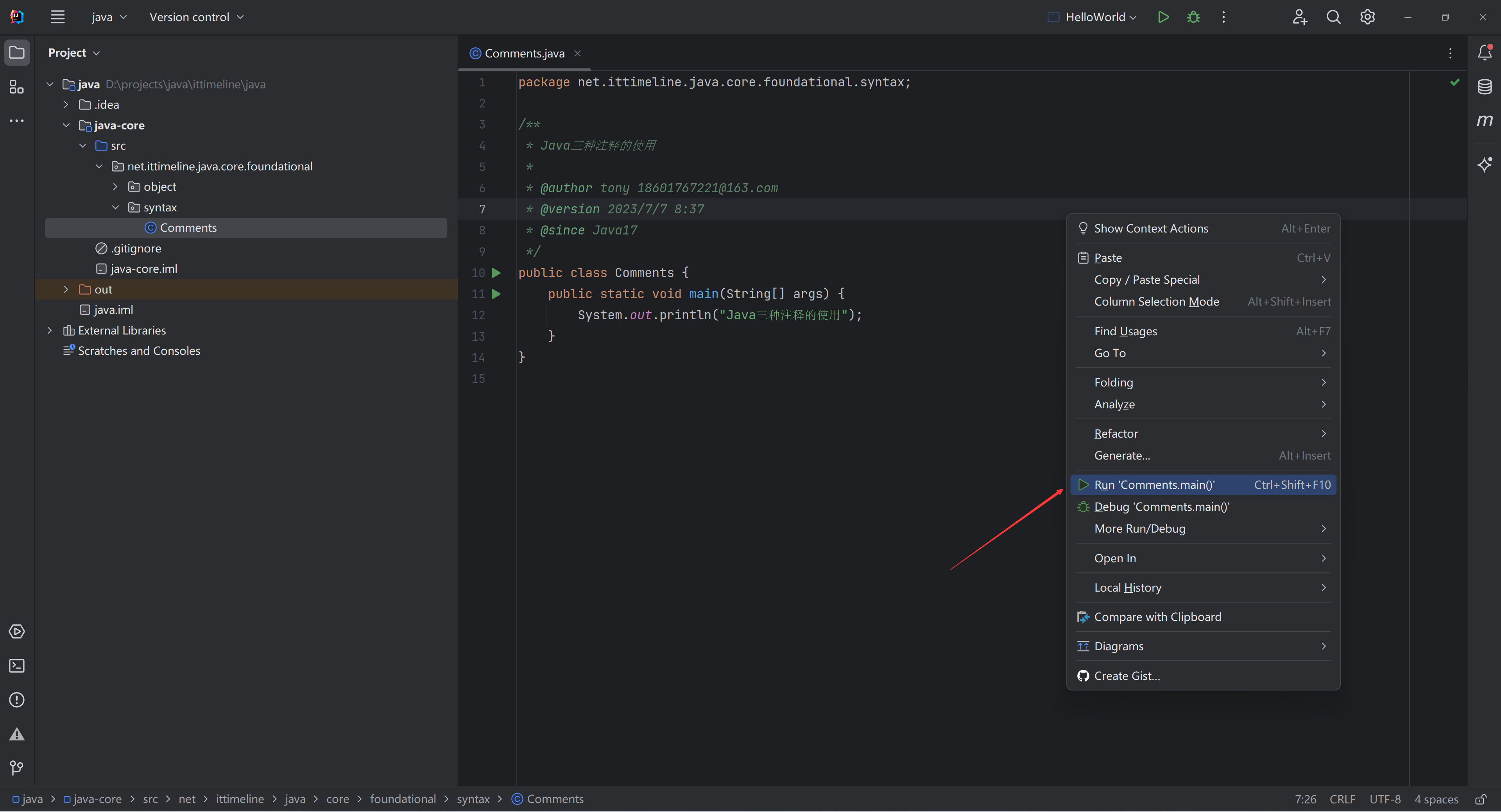
Task: Open More tool windows ellipsis in left bar
Action: (17, 121)
